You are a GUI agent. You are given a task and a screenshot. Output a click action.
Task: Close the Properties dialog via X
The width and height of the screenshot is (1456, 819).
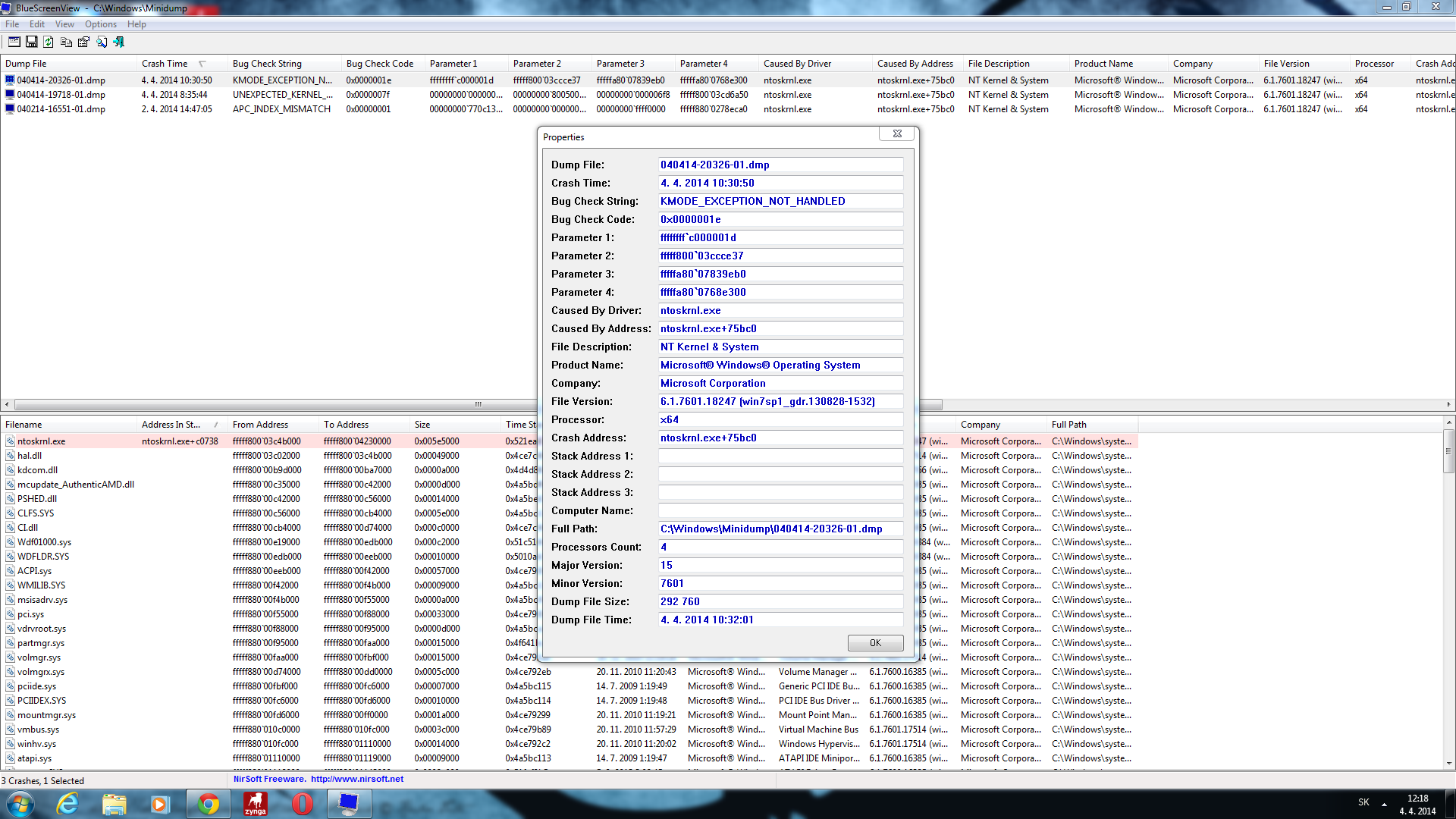pyautogui.click(x=897, y=133)
